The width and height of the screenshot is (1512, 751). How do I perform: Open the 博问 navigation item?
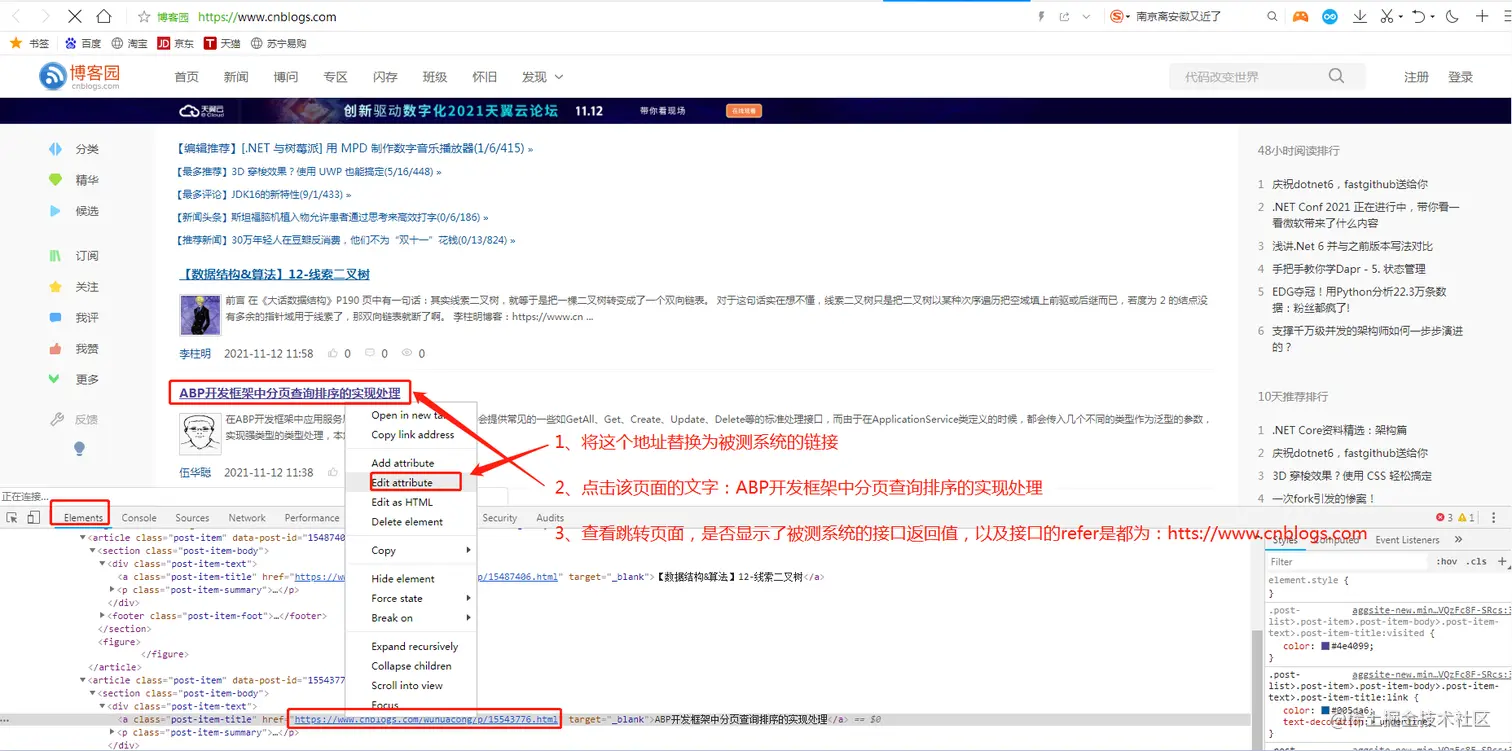[286, 77]
